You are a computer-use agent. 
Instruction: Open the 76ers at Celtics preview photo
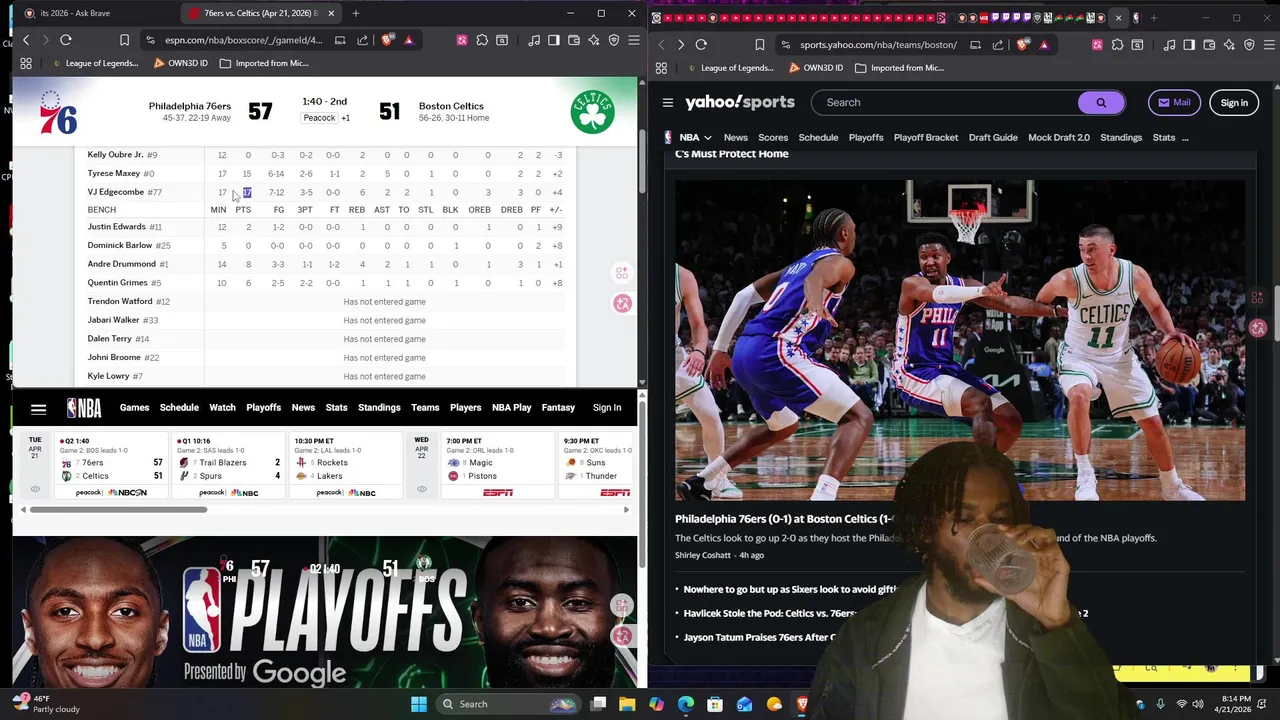point(960,340)
